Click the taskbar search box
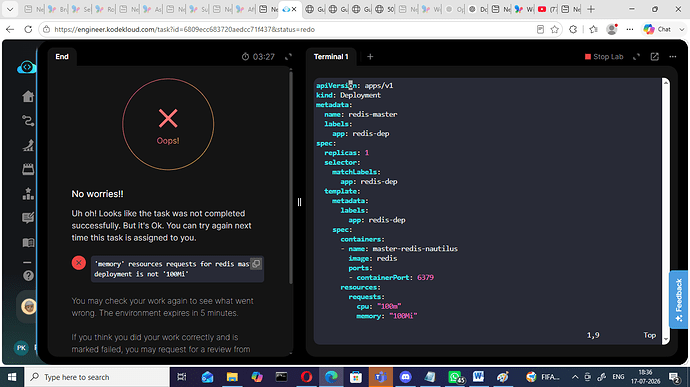Viewport: 690px width, 387px height. (97, 377)
